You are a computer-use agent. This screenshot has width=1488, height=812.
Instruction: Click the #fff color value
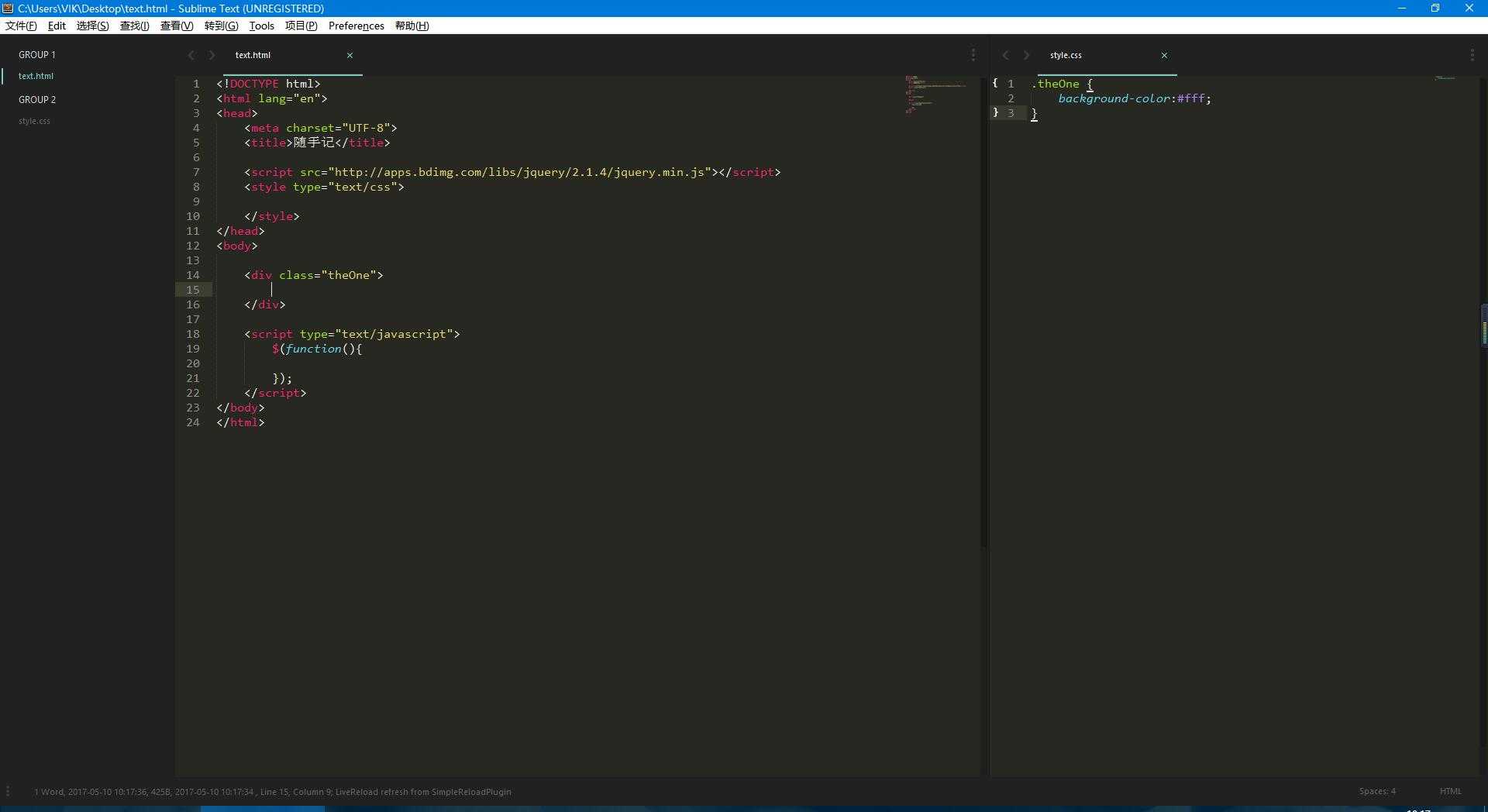click(x=1191, y=98)
